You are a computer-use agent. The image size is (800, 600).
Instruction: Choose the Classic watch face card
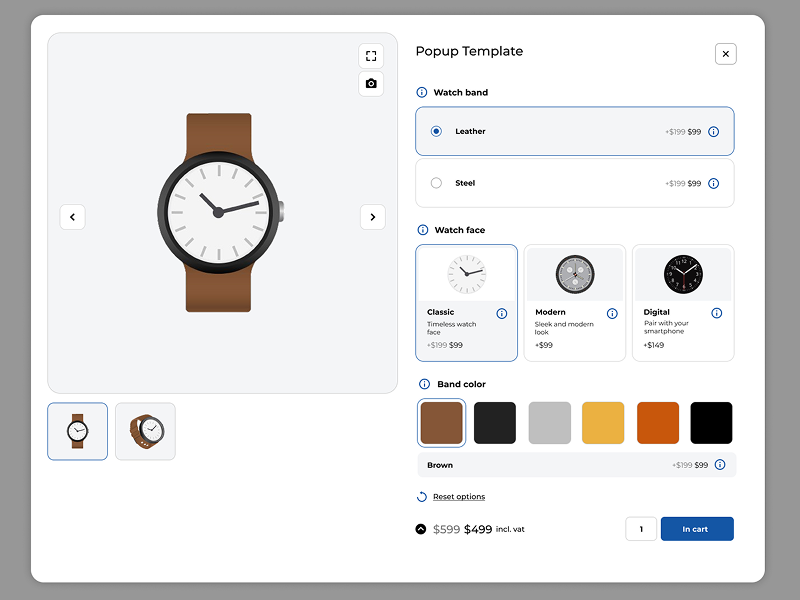point(466,303)
